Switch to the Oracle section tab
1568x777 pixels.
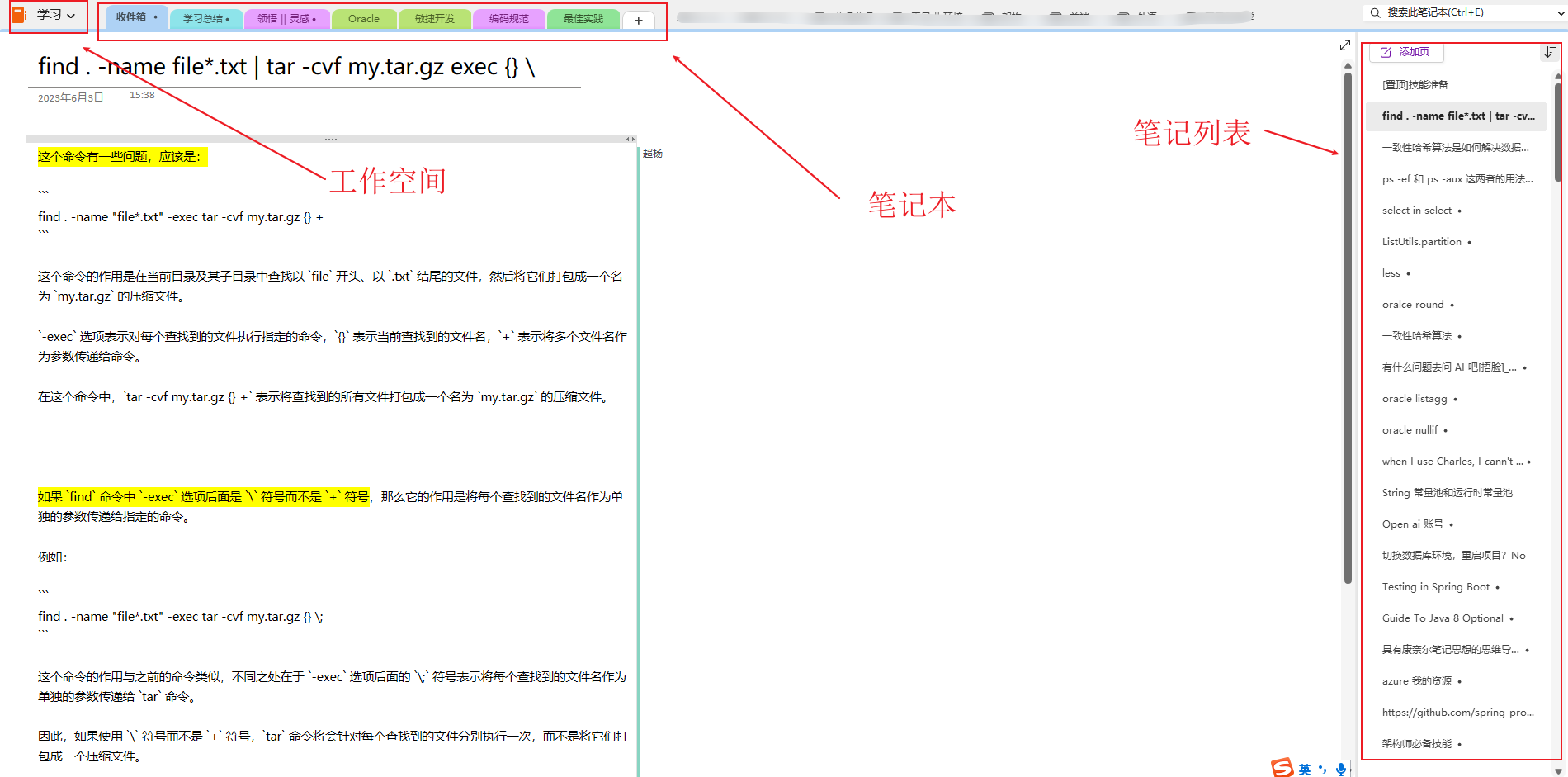364,18
